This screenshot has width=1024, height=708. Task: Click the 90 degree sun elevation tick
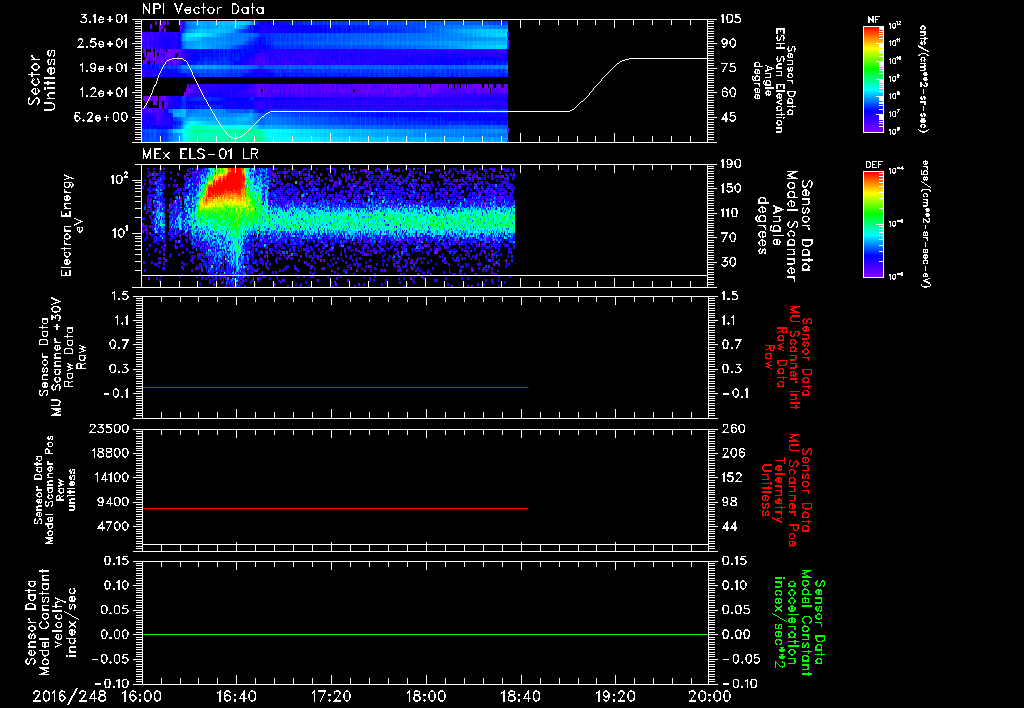tap(728, 43)
